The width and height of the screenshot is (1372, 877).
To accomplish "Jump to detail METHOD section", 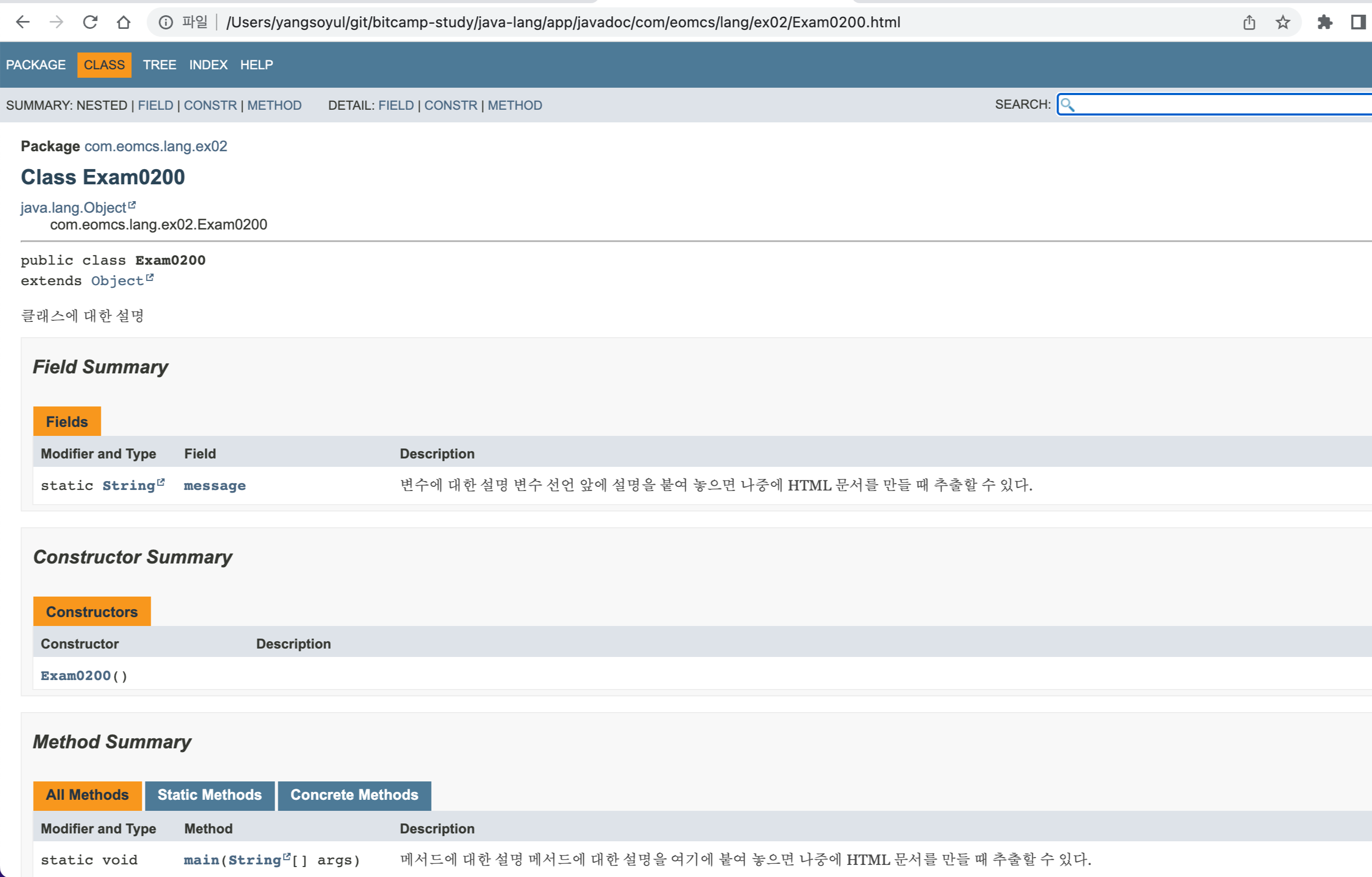I will coord(515,106).
